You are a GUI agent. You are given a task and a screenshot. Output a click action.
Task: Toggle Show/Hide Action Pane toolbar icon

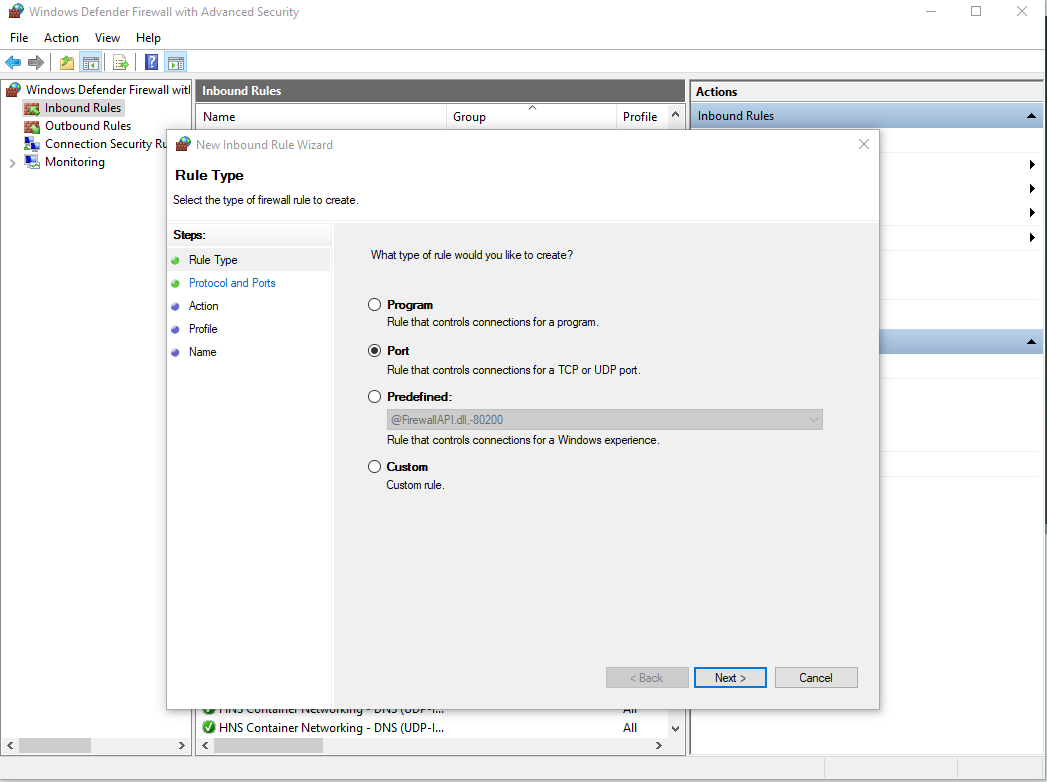click(x=176, y=63)
